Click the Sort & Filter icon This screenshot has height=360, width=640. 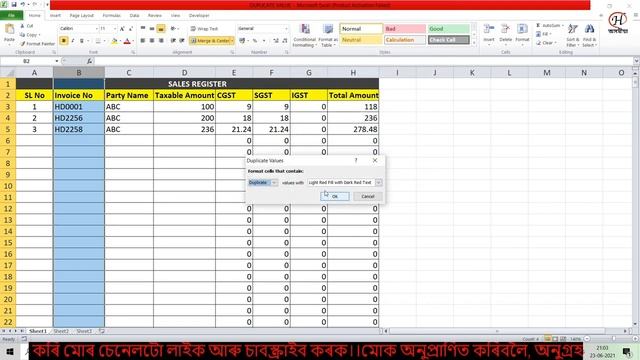[x=573, y=29]
